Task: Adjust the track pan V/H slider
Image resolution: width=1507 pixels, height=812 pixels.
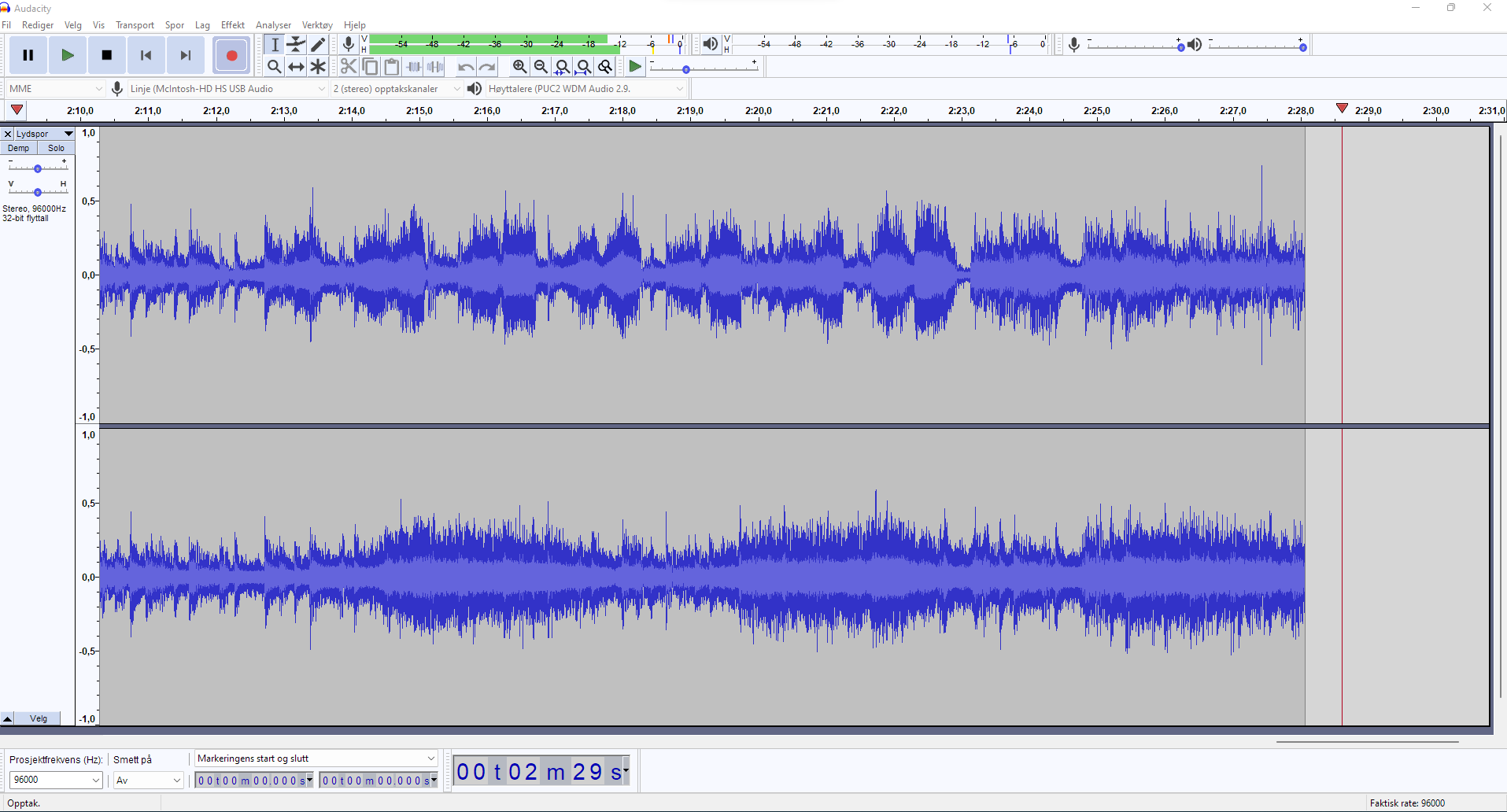Action: (x=38, y=191)
